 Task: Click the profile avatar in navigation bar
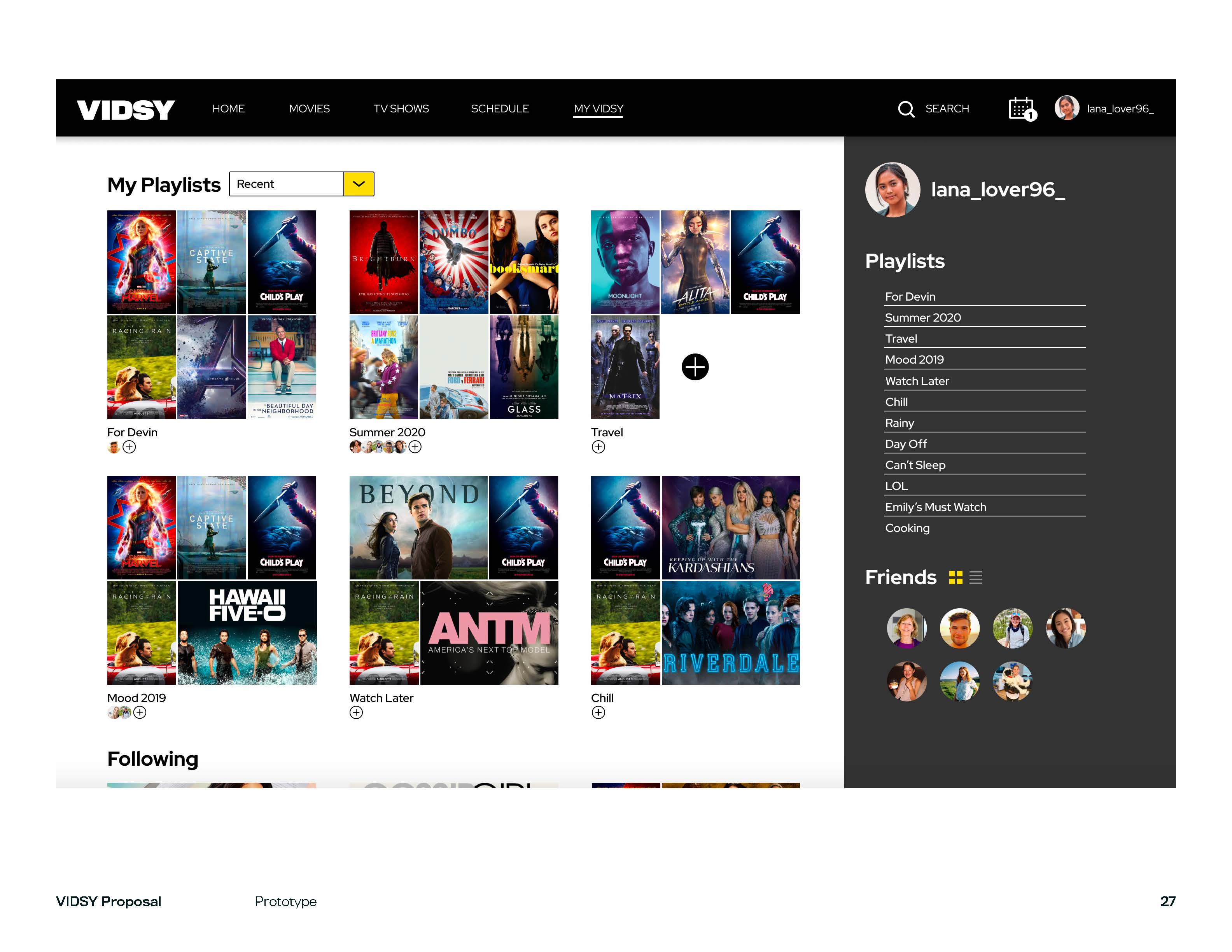1067,108
